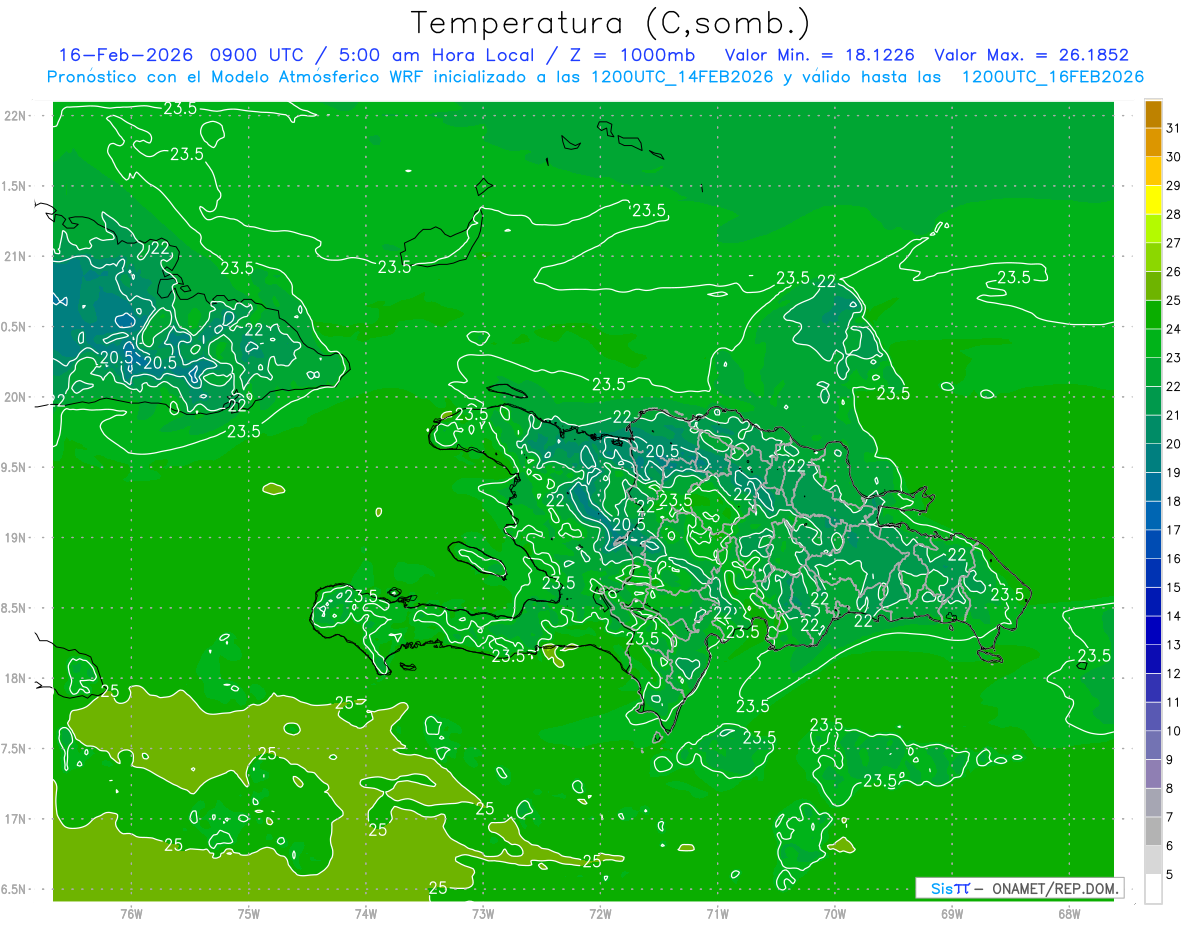The image size is (1200, 927).
Task: Click the "0900 UTC" time text
Action: point(259,55)
